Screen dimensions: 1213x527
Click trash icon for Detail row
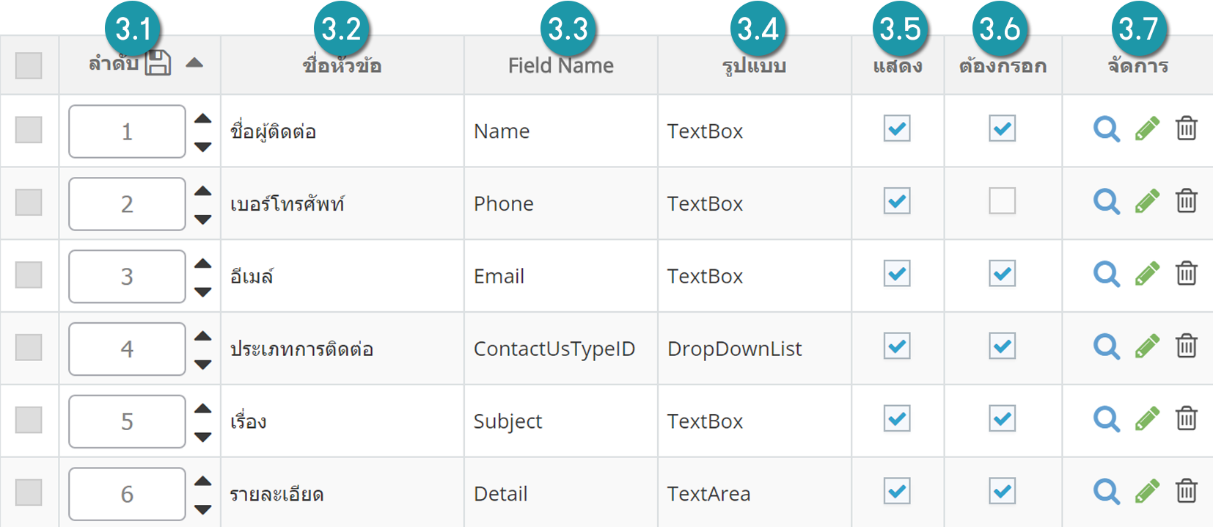[x=1186, y=491]
